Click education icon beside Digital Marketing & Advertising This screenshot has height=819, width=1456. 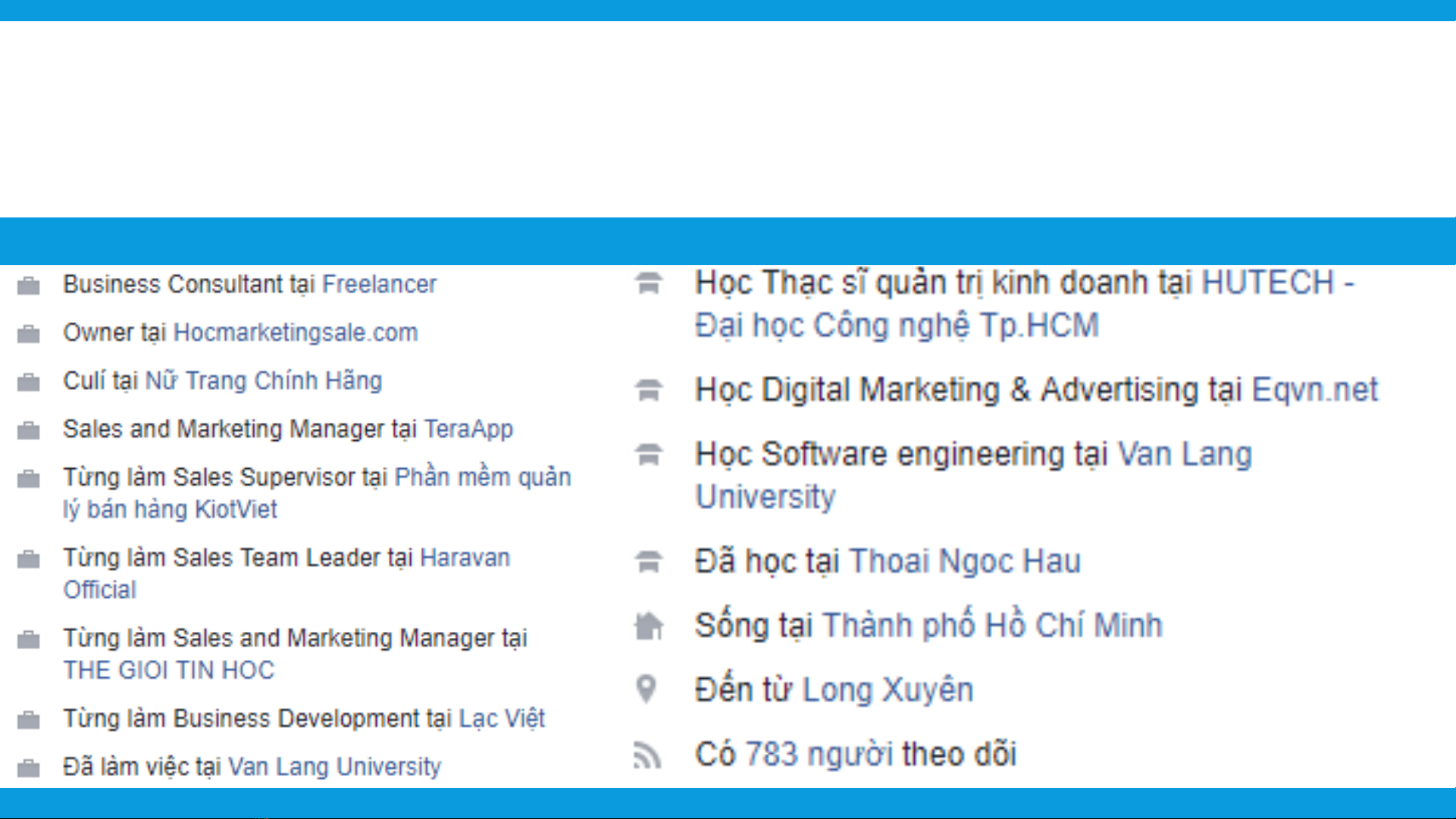click(x=649, y=390)
